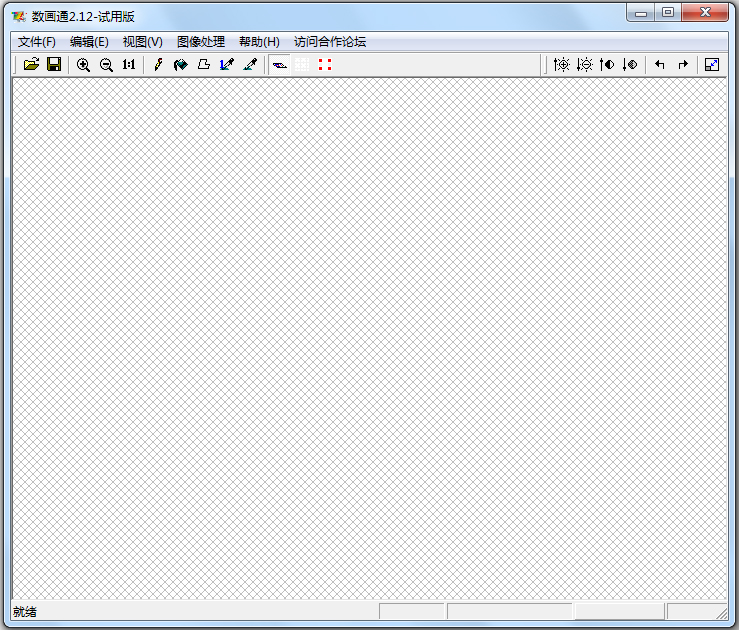This screenshot has height=630, width=739.
Task: Toggle the active brush stroke view button
Action: click(279, 65)
